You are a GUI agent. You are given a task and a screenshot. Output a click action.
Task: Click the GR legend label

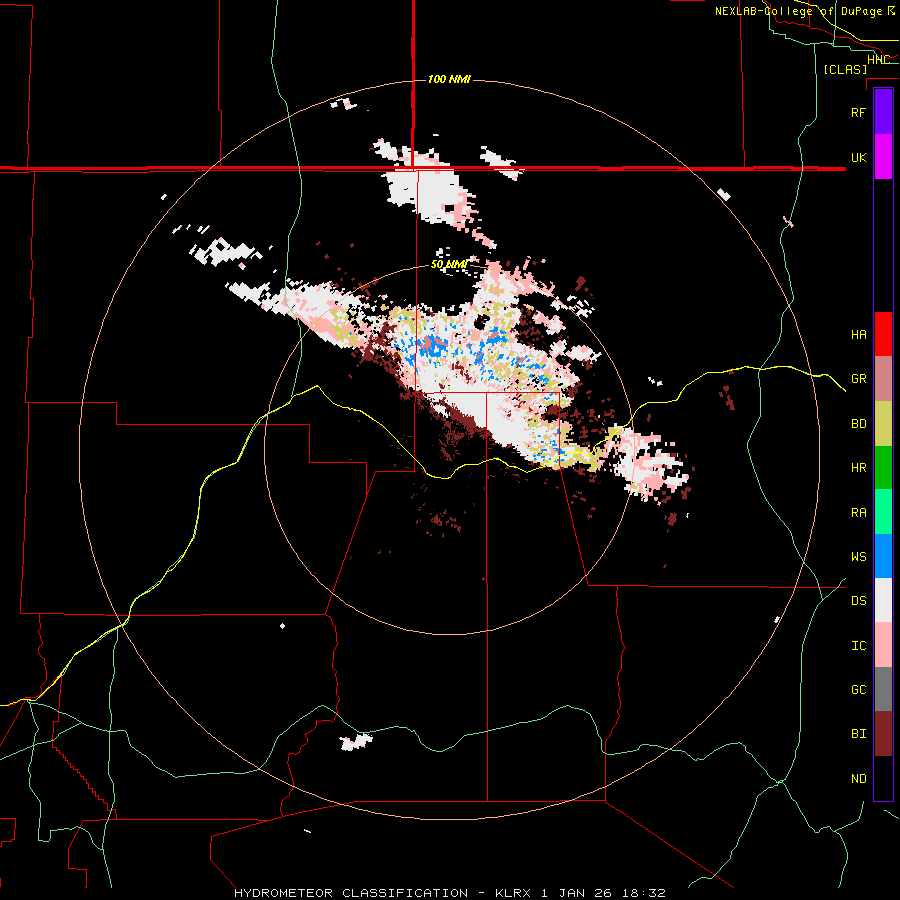[x=858, y=379]
